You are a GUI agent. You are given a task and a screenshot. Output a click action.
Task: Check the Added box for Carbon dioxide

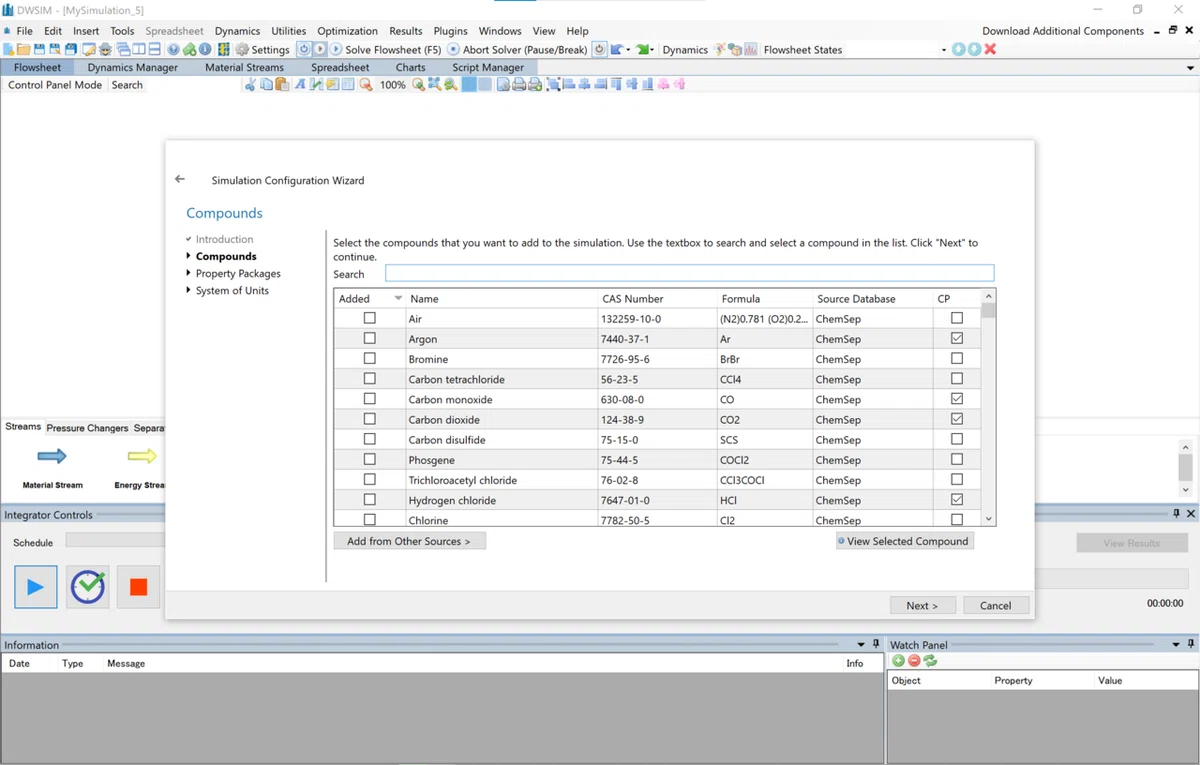pos(370,419)
